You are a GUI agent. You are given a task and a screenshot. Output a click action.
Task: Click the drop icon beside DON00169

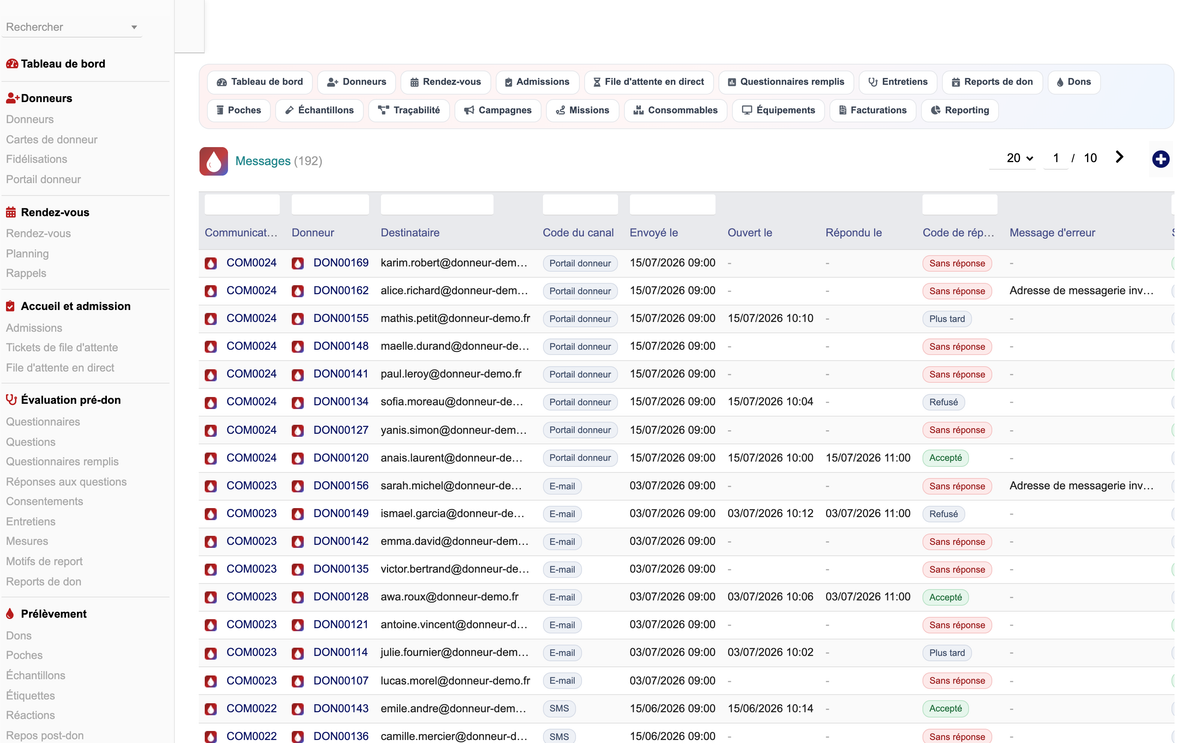(x=298, y=264)
